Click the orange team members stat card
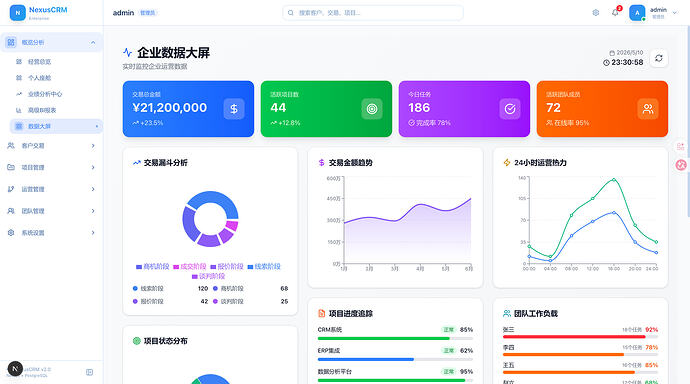 (x=602, y=109)
